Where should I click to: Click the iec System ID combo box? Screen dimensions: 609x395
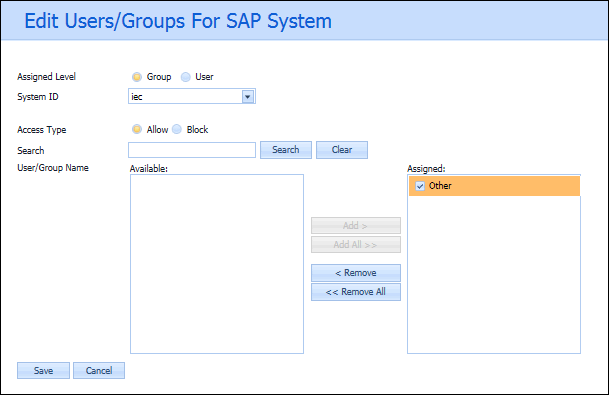click(192, 96)
